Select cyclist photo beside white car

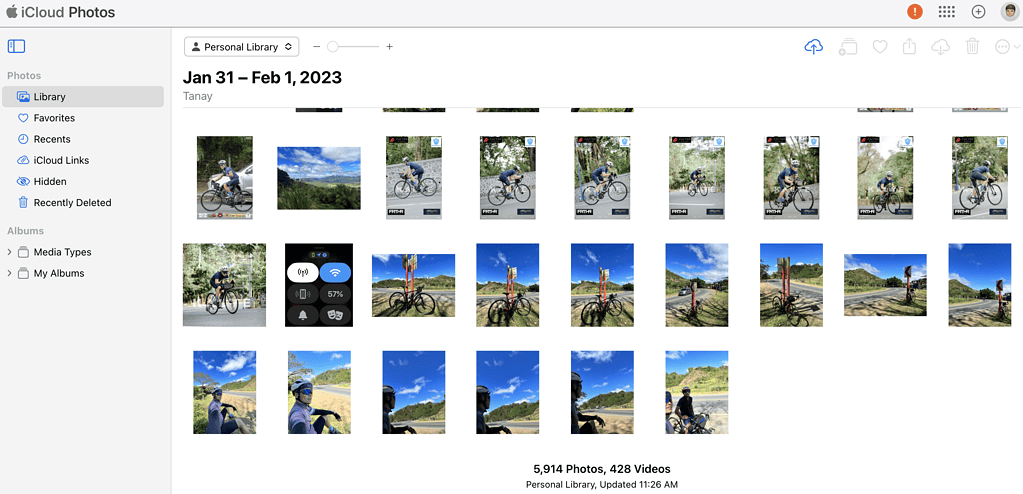225,178
